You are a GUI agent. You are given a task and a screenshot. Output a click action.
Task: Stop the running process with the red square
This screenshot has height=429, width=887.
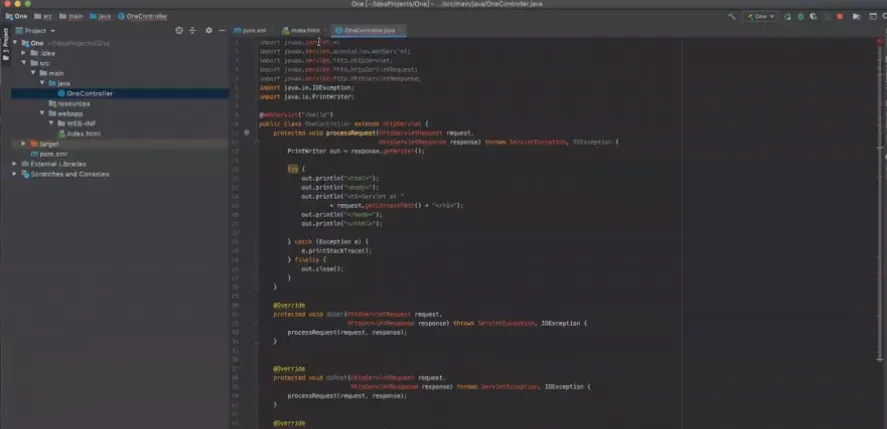click(840, 16)
